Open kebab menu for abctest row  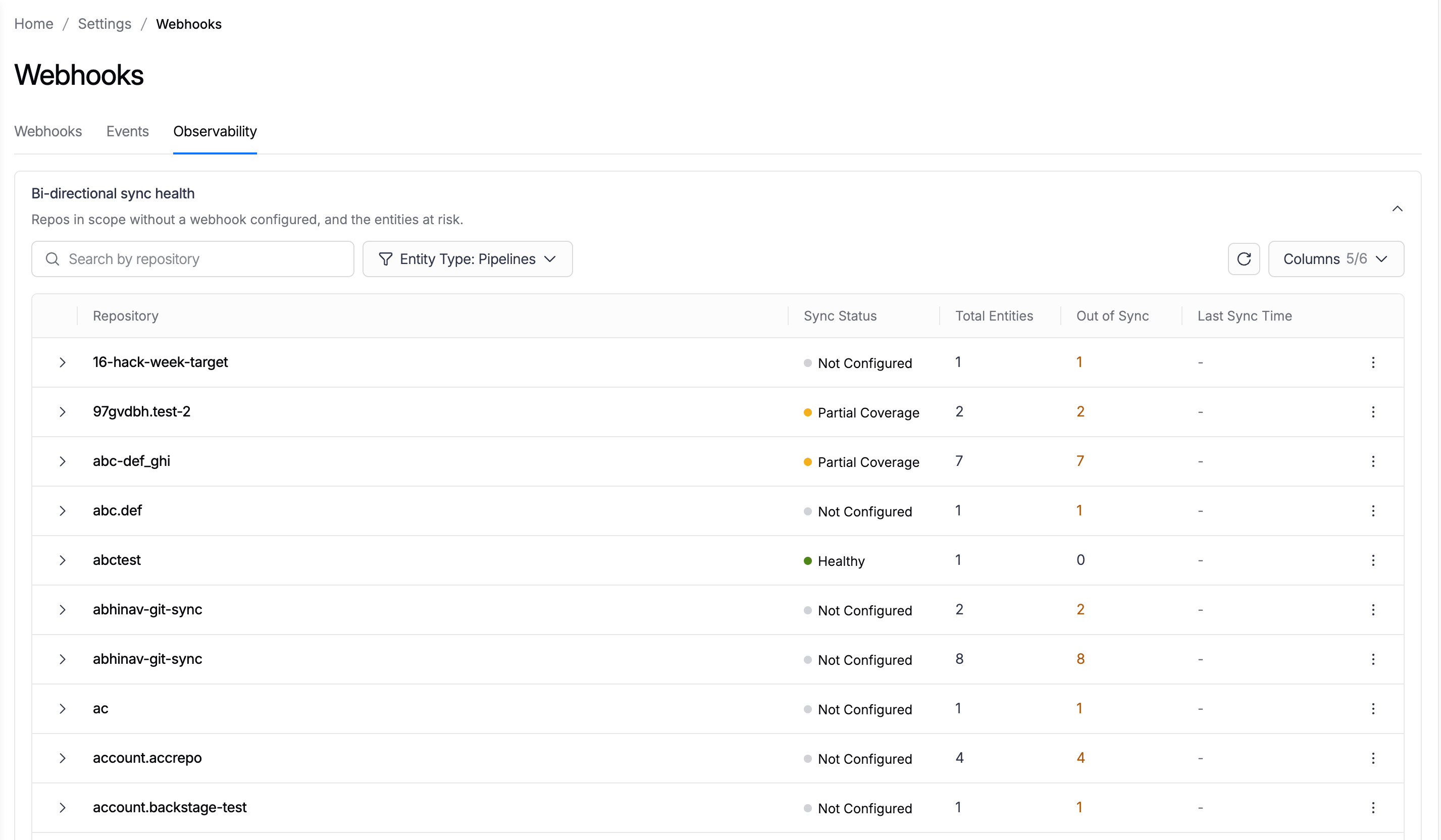[1373, 560]
